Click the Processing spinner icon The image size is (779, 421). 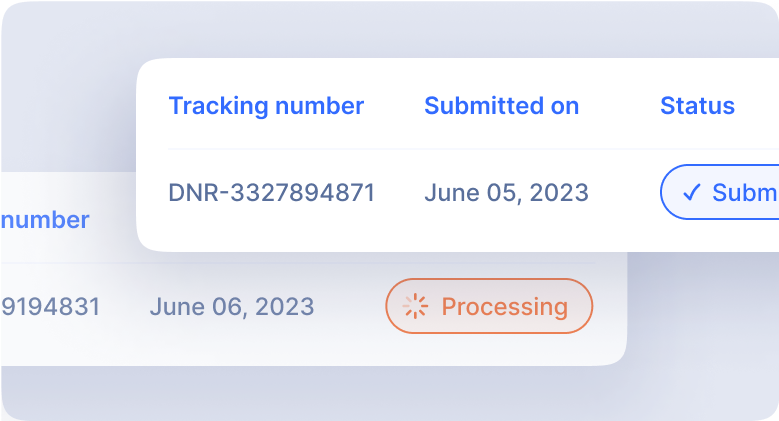(x=415, y=306)
